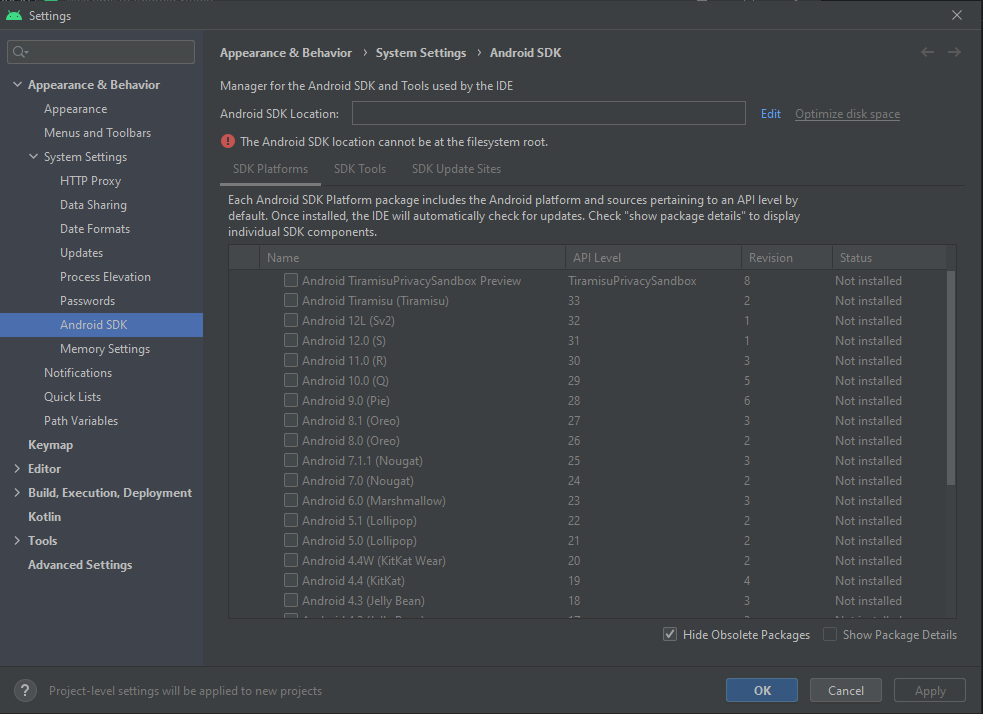Screen dimensions: 983x714
Task: Go to Passwords settings
Action: pyautogui.click(x=87, y=301)
